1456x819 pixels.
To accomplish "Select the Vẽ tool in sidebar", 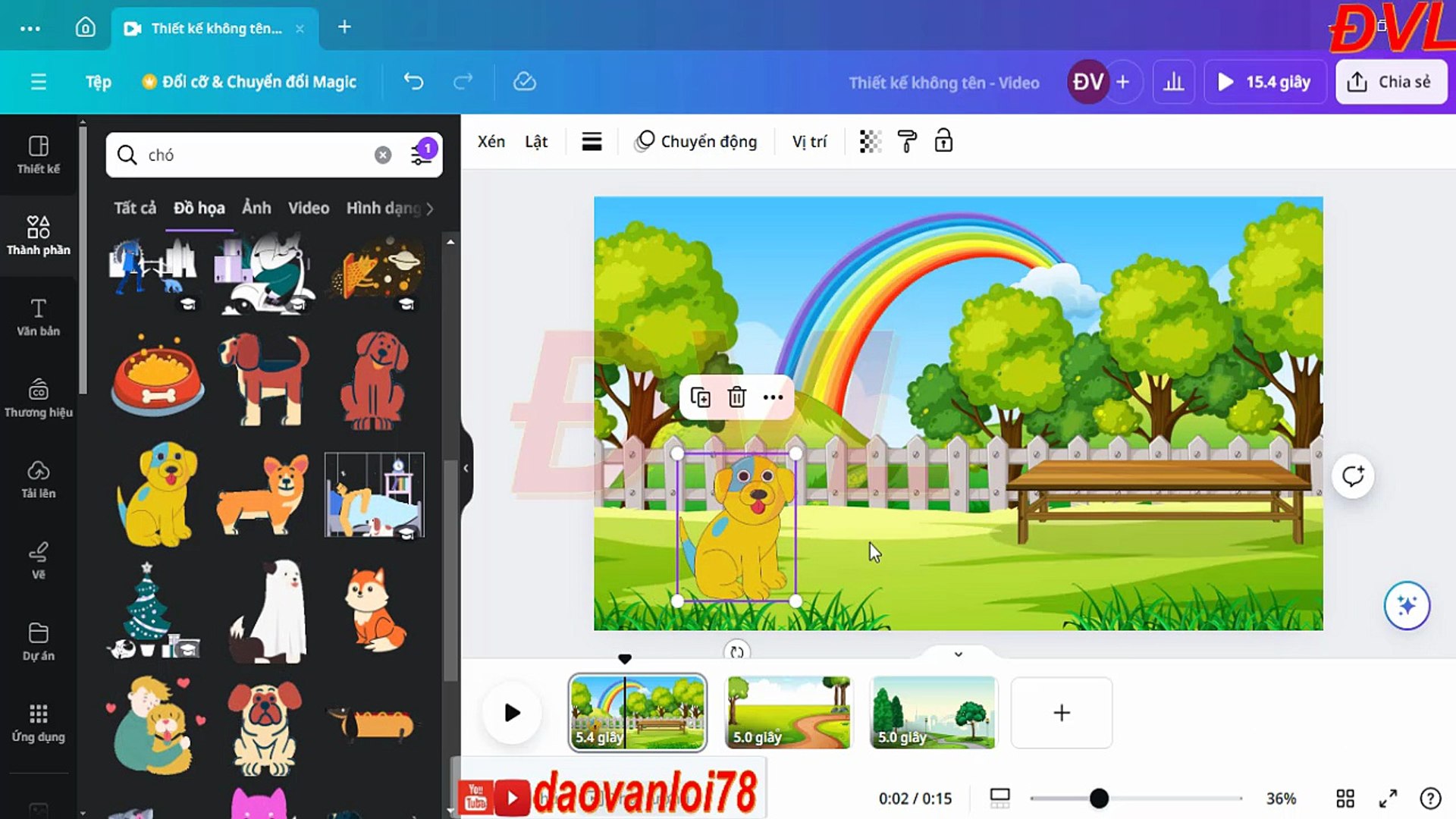I will pyautogui.click(x=39, y=561).
